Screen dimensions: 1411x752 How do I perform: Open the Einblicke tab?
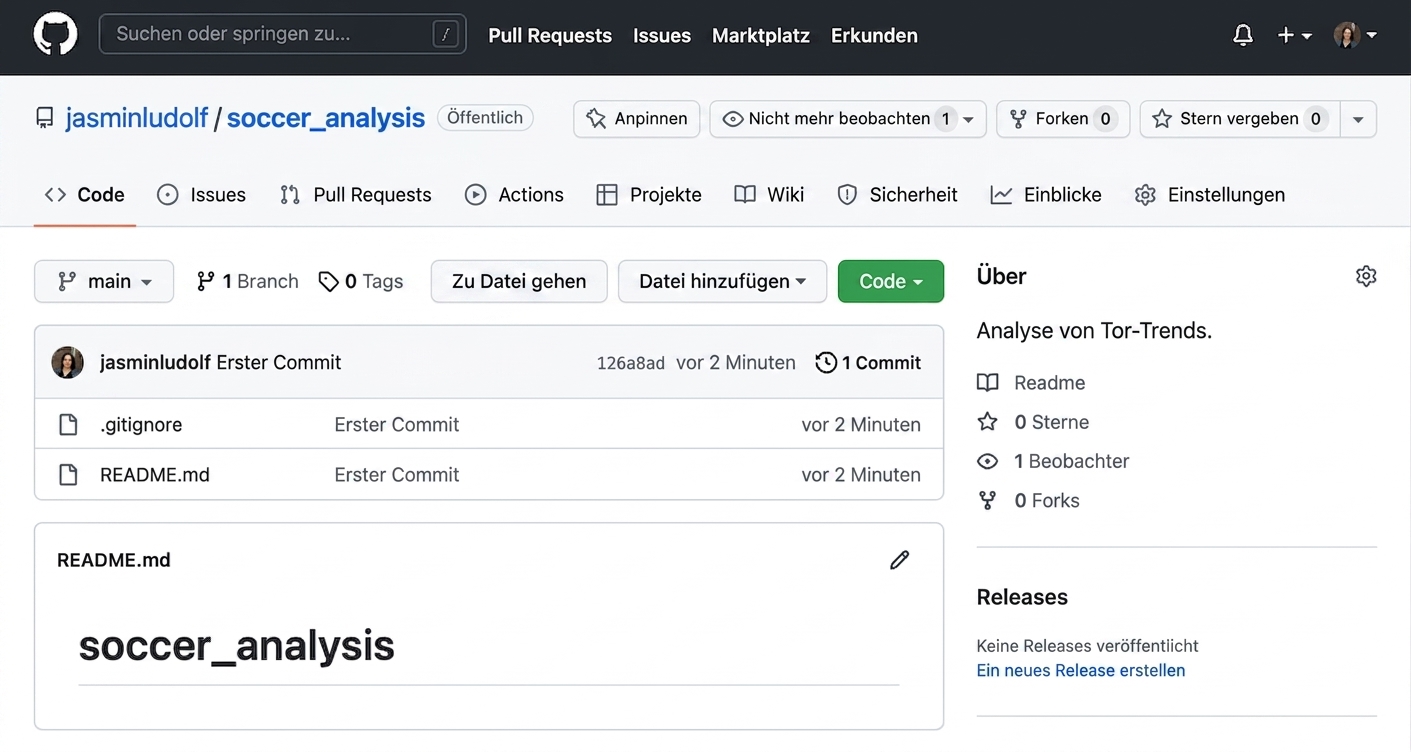[x=1046, y=195]
